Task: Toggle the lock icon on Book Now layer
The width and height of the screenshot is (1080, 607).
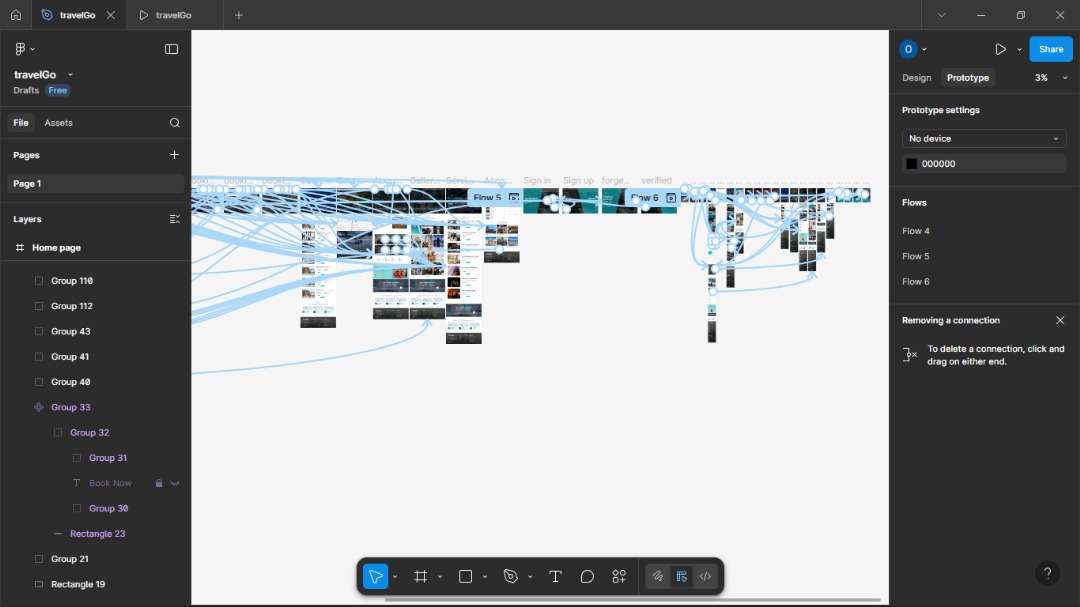Action: (x=159, y=483)
